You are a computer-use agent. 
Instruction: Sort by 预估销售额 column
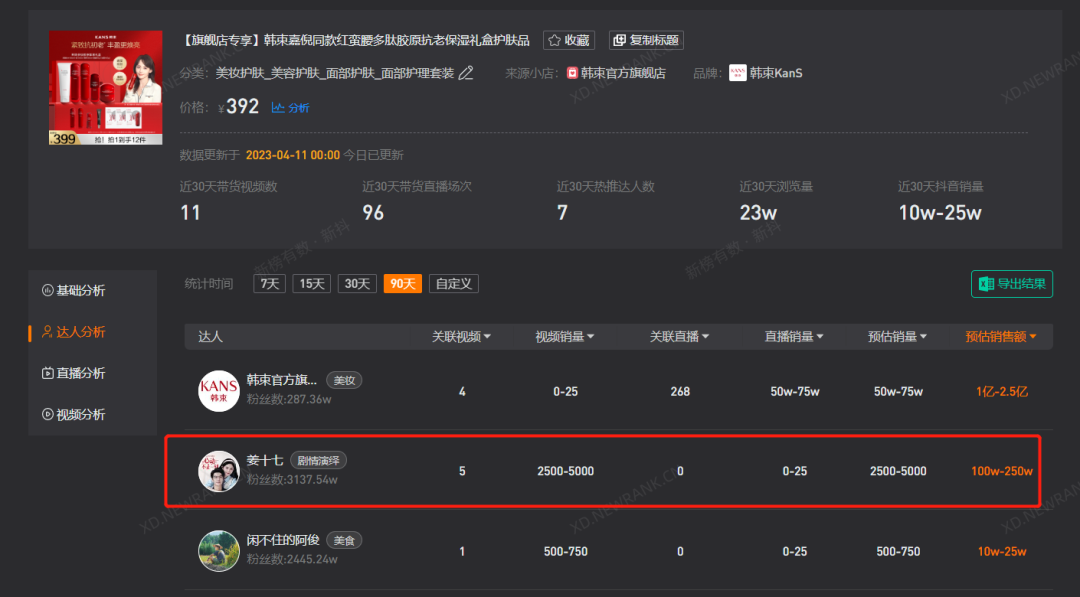[1001, 337]
